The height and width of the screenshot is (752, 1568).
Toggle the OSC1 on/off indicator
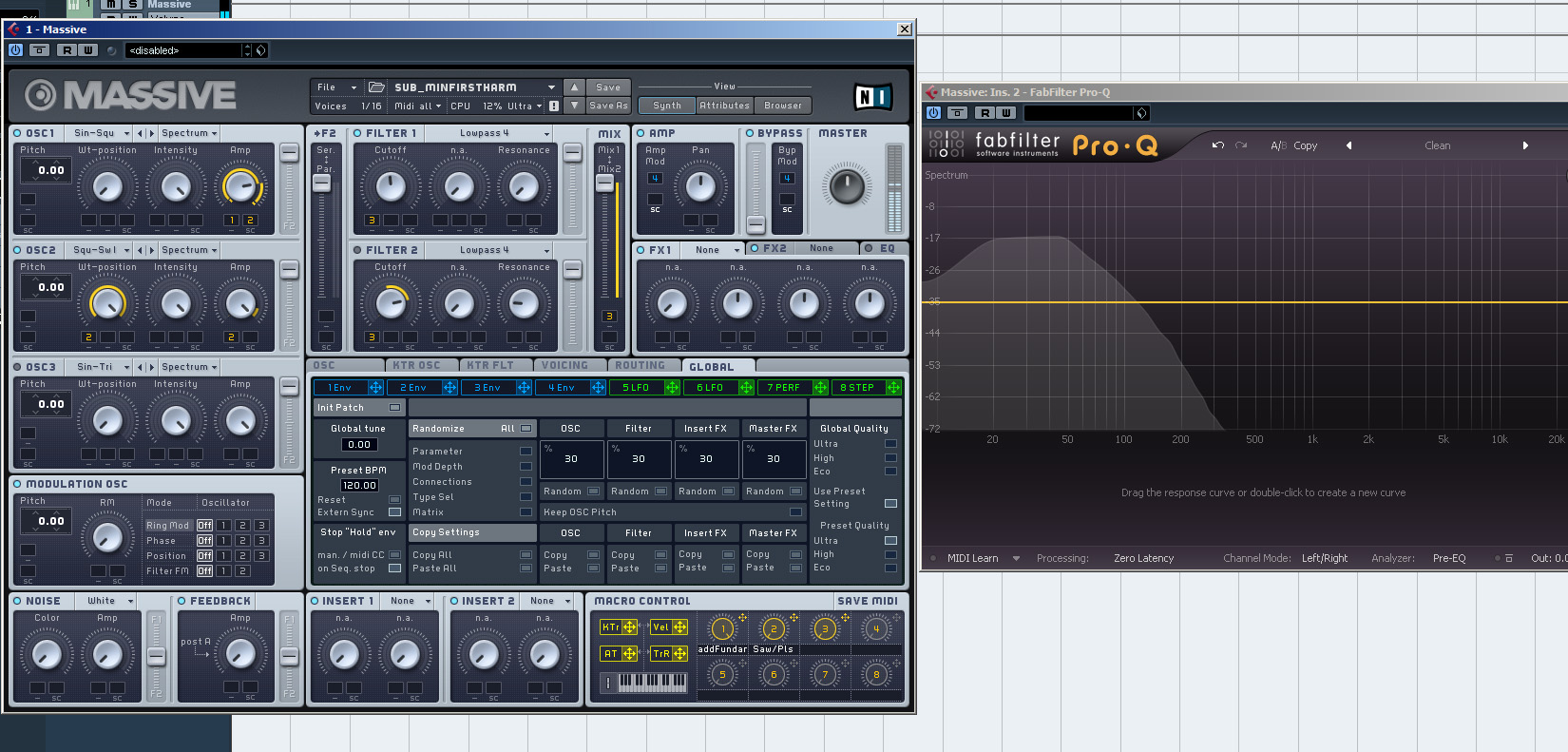17,133
